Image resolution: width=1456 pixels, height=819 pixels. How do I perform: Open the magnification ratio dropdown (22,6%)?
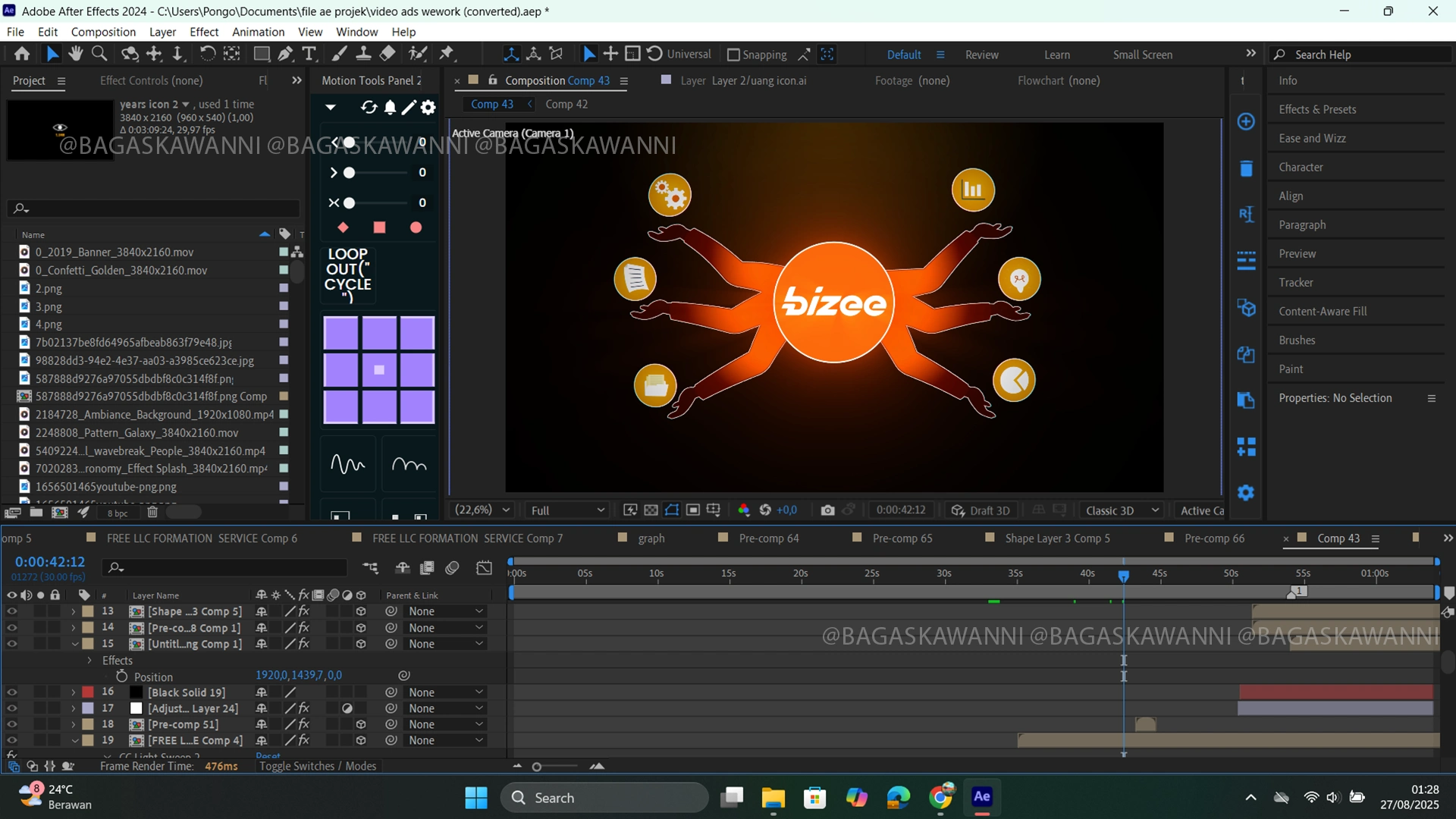(x=482, y=510)
